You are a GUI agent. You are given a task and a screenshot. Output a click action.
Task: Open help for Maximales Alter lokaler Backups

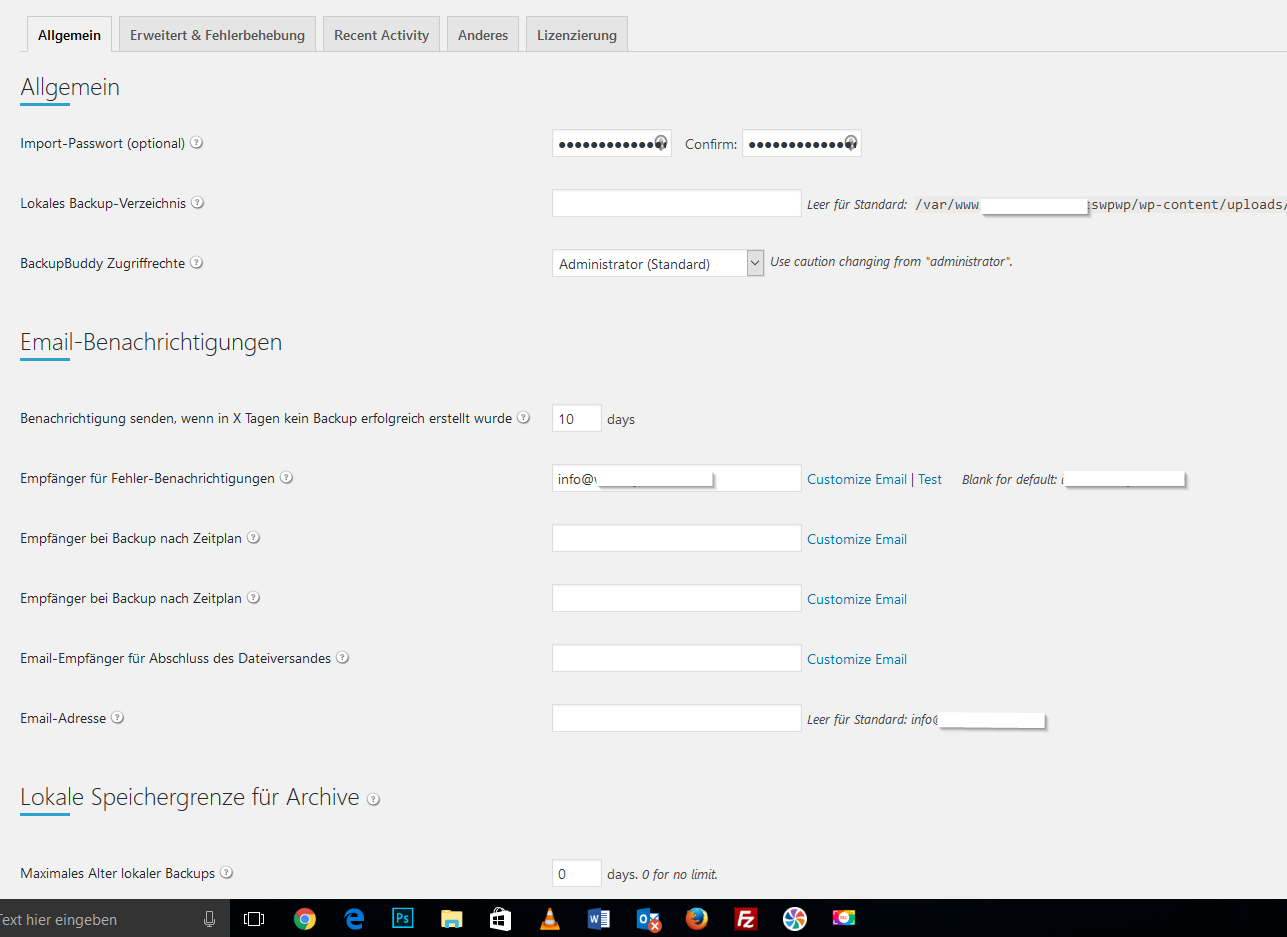(226, 873)
